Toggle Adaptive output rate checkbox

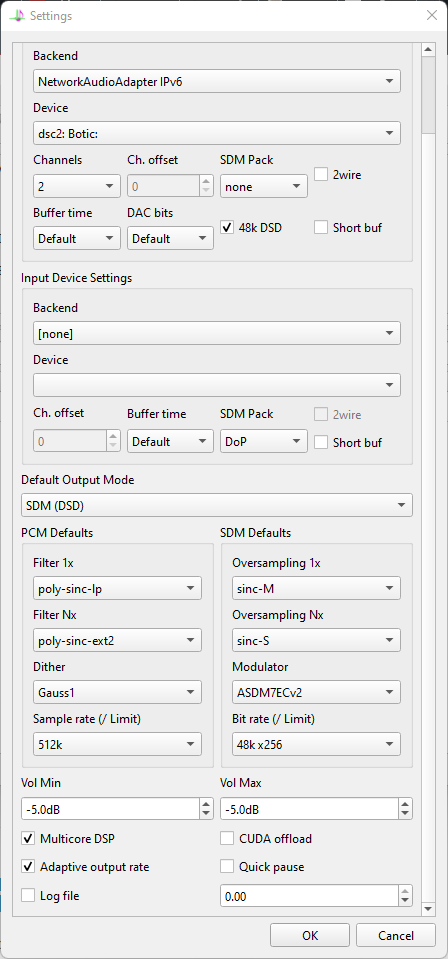click(x=28, y=867)
